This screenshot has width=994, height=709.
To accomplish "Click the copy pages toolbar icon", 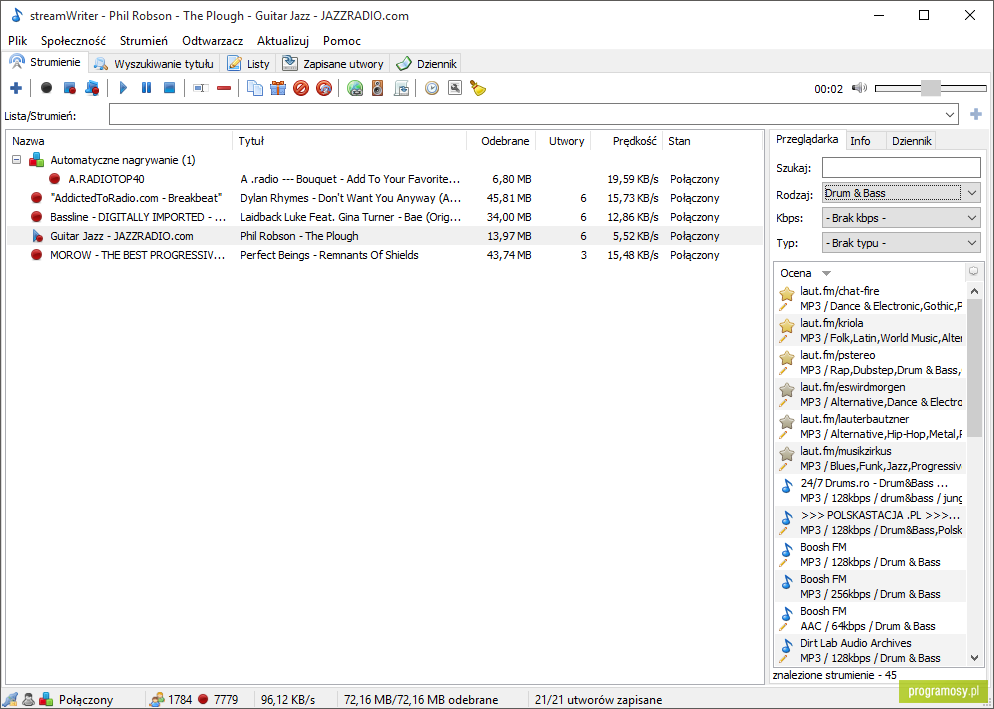I will pos(255,88).
